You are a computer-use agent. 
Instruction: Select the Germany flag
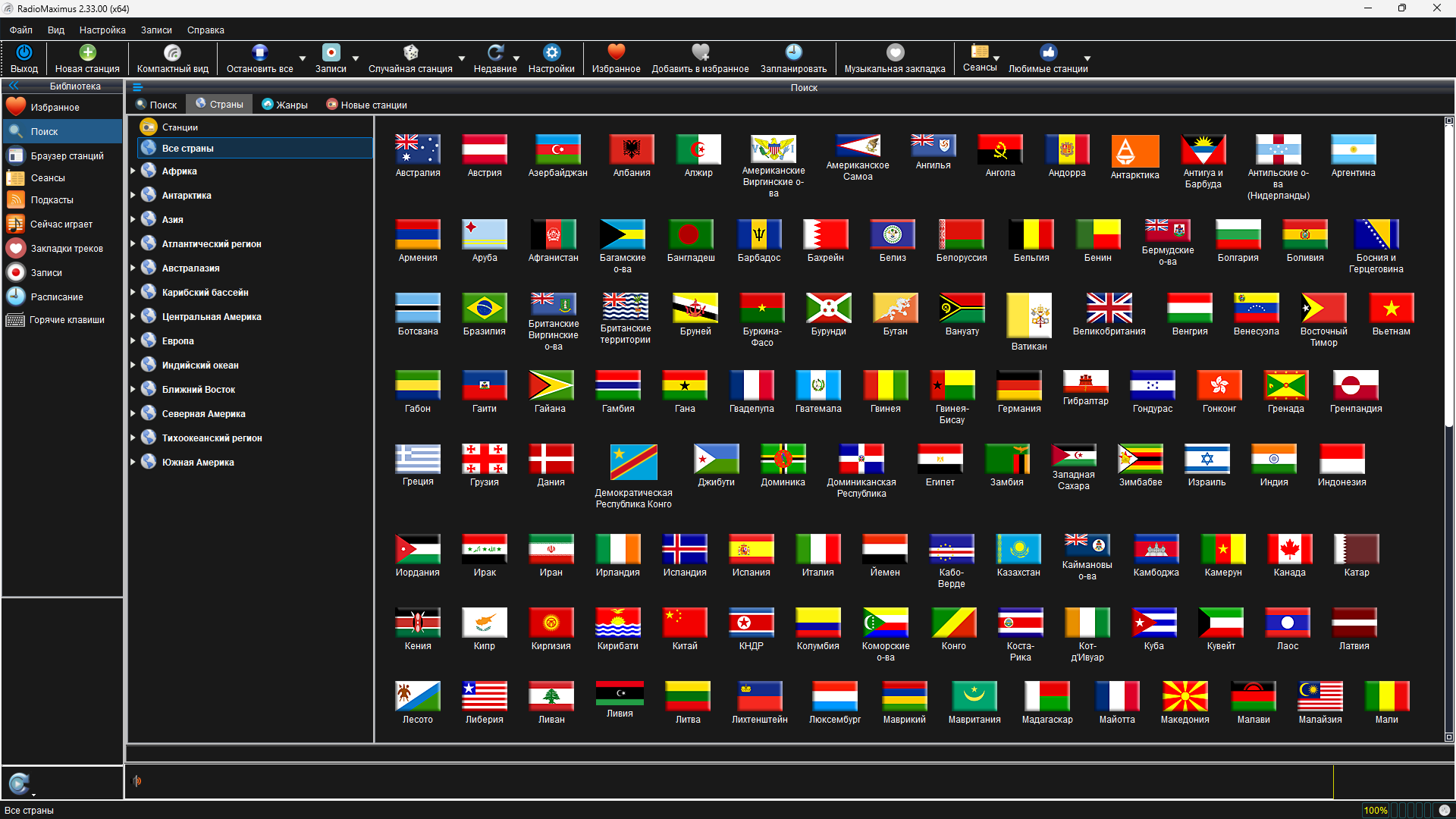click(x=1018, y=385)
